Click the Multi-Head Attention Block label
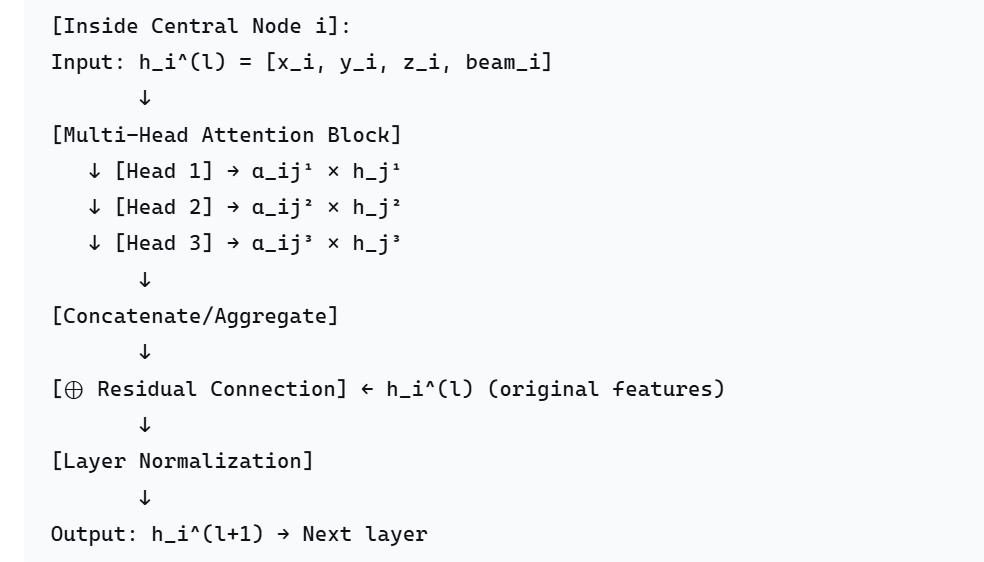984x562 pixels. [226, 134]
